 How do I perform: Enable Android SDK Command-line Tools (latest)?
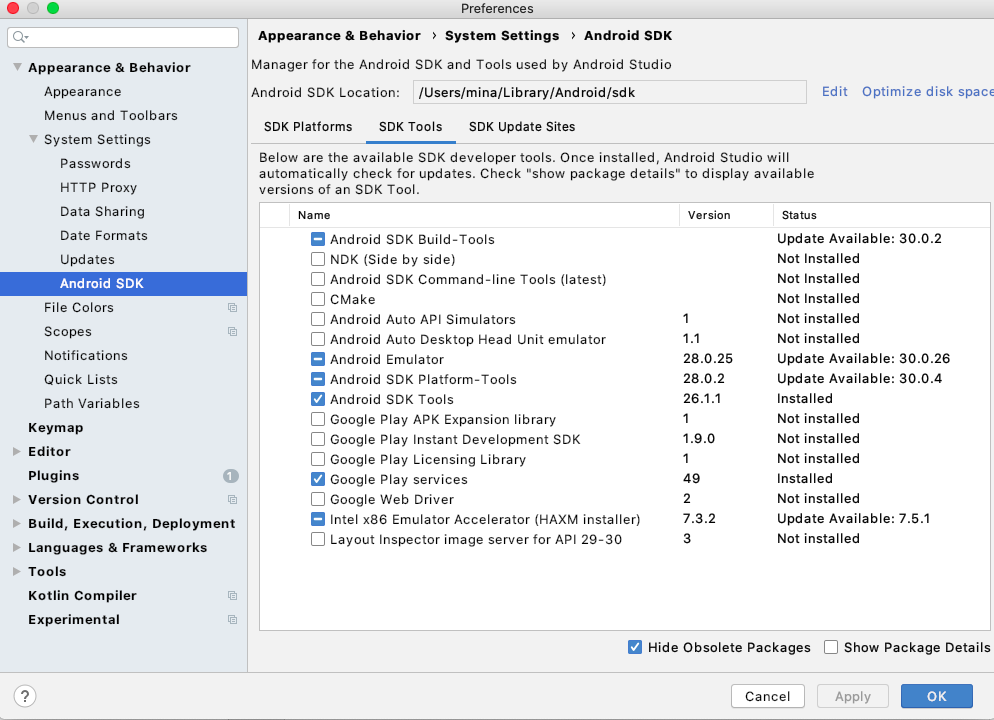click(318, 279)
